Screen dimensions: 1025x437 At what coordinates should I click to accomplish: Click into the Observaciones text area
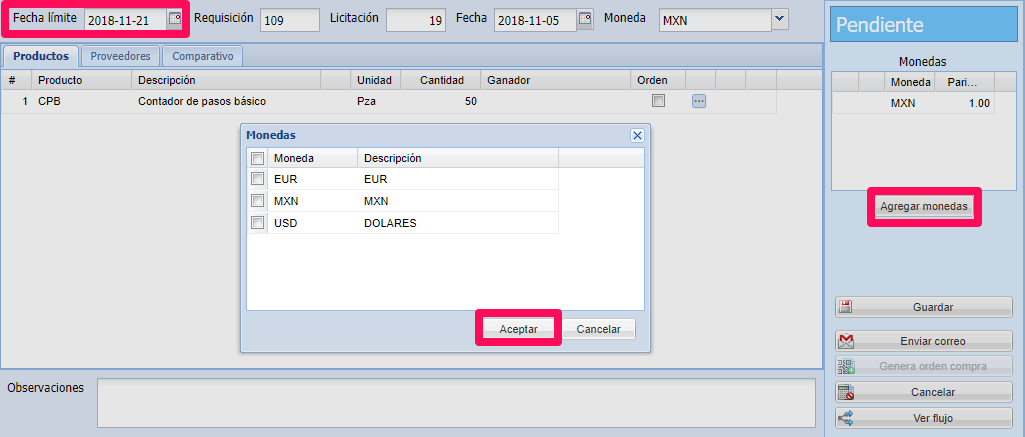point(456,402)
